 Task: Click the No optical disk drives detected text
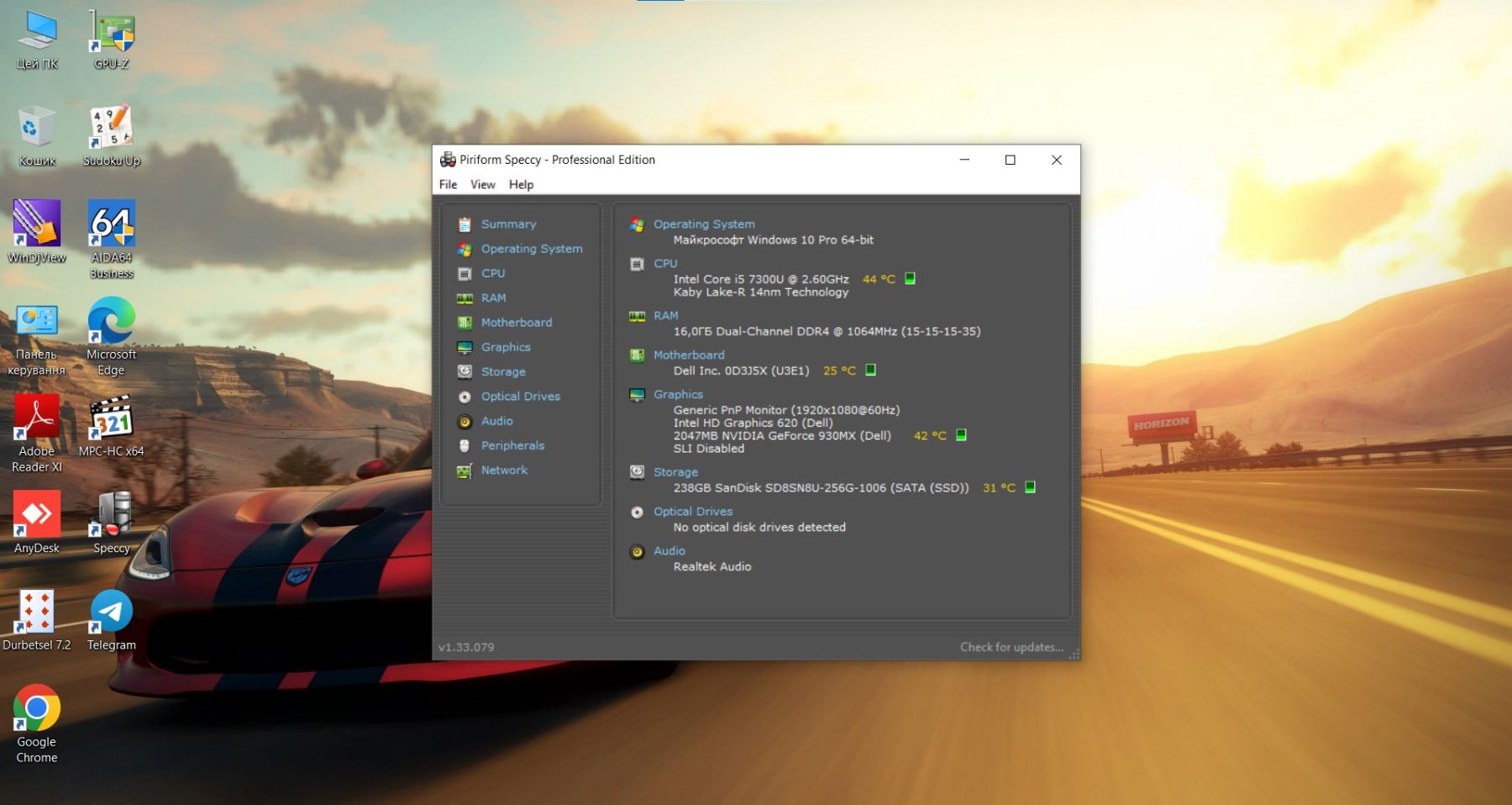759,527
